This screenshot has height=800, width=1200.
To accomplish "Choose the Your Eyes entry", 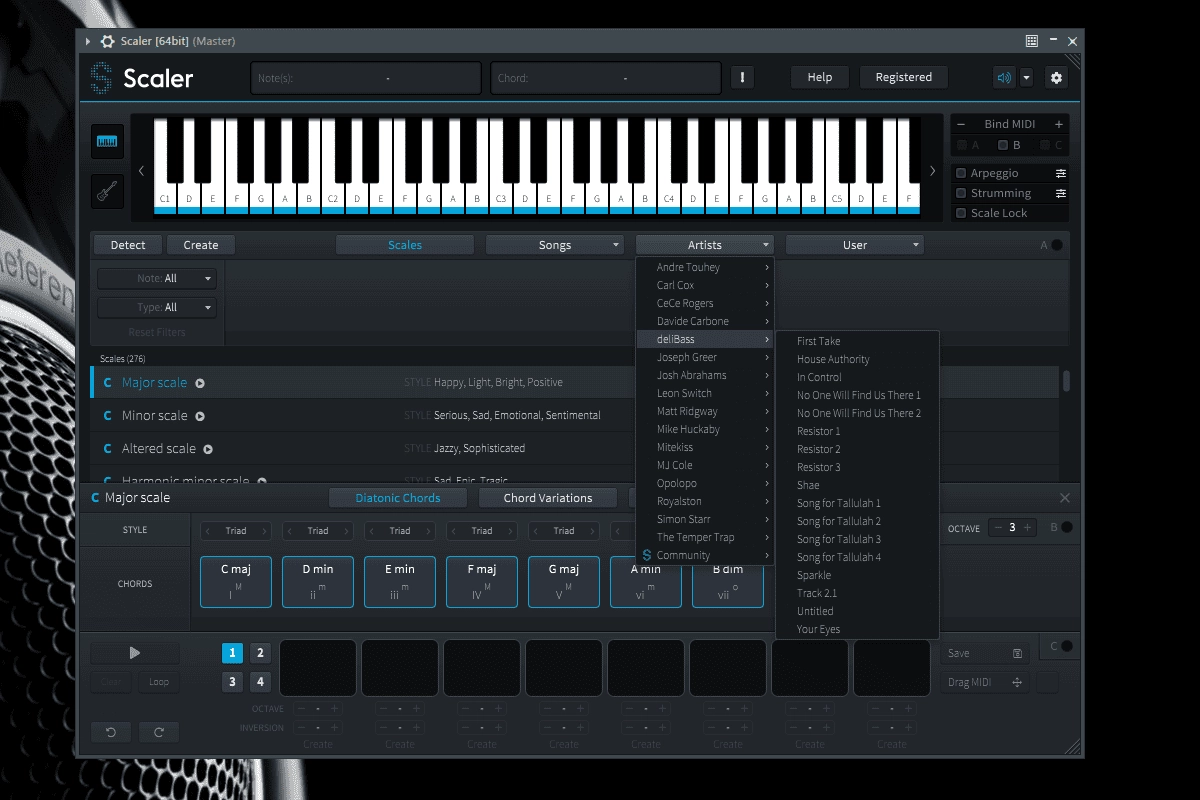I will tap(857, 629).
